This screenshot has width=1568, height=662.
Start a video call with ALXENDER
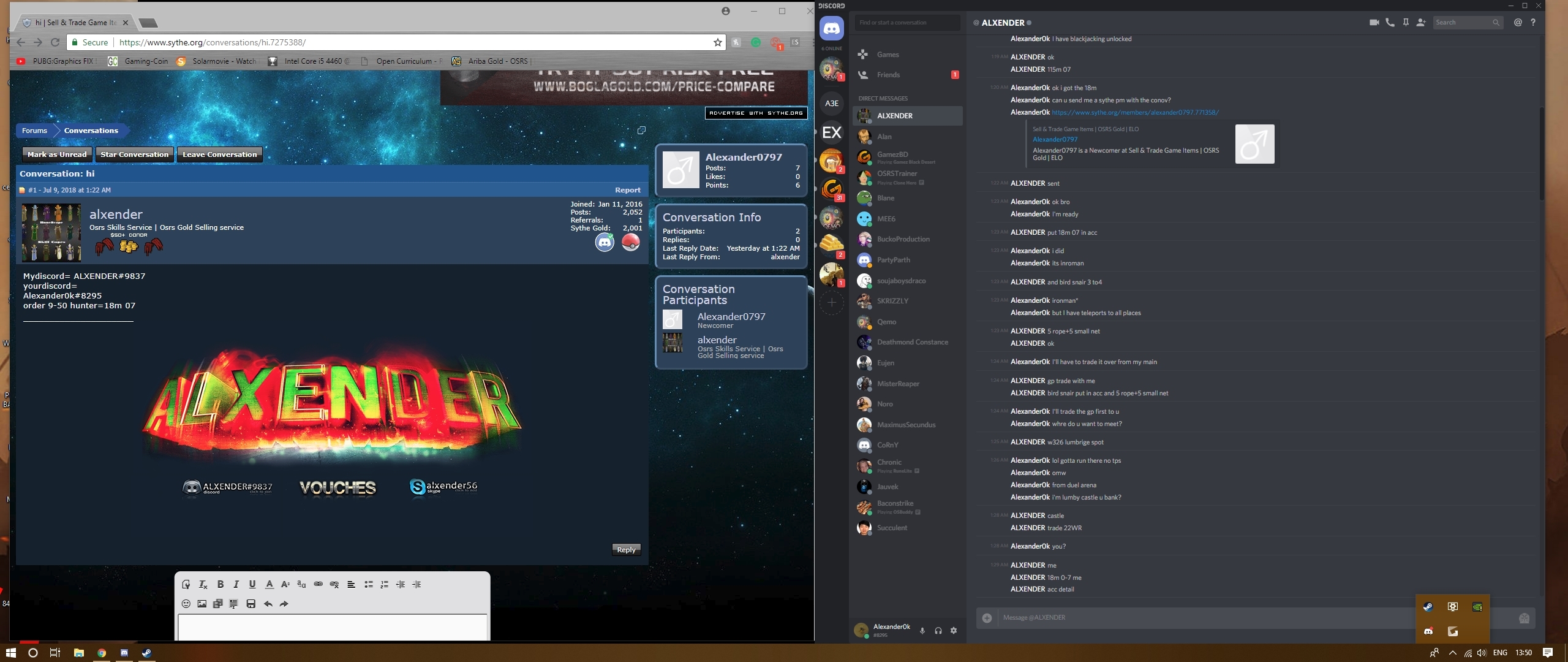(x=1374, y=23)
